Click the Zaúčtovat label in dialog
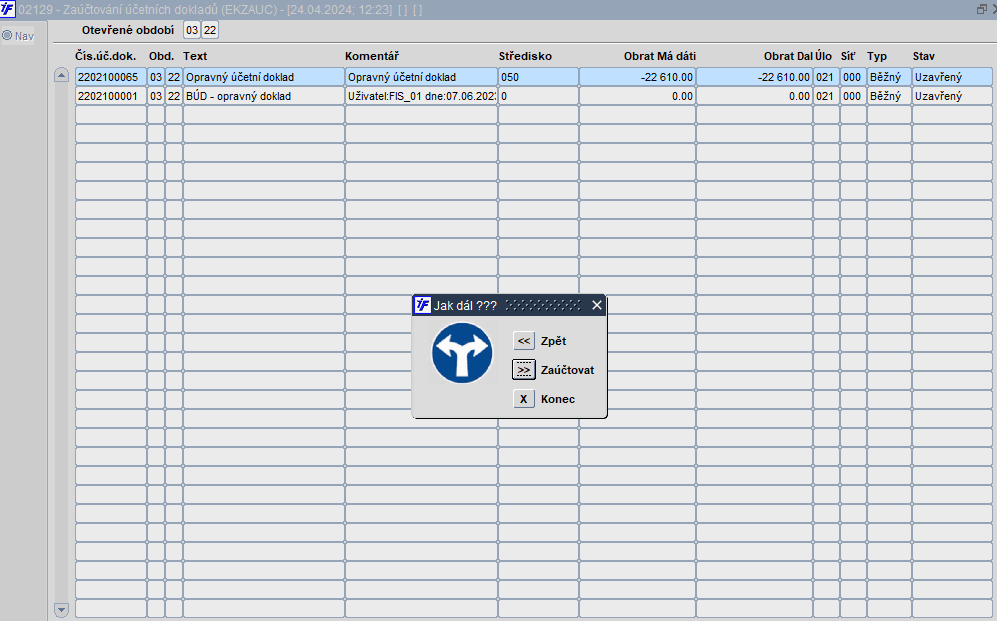Viewport: 997px width, 621px height. (x=567, y=370)
